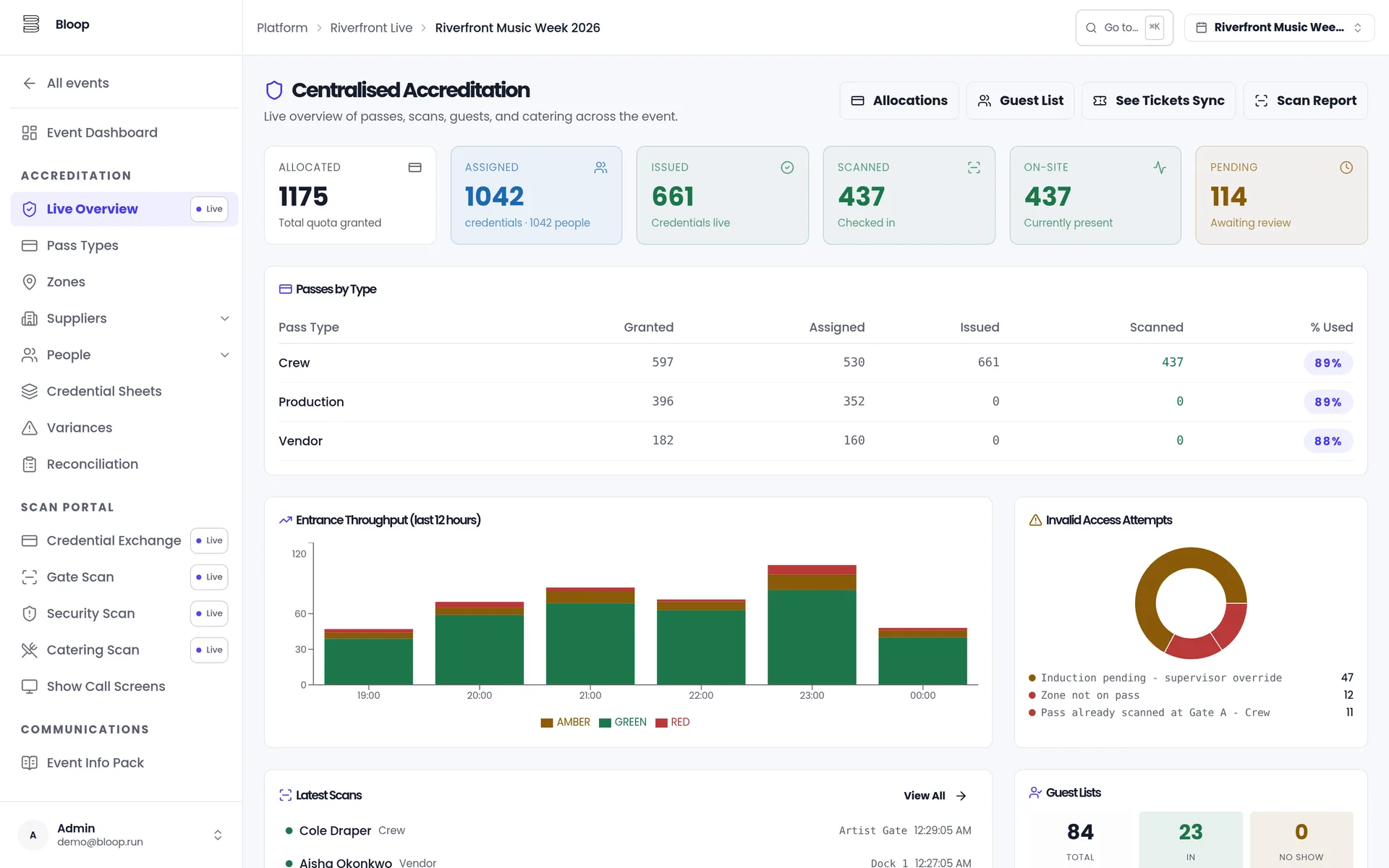1389x868 pixels.
Task: Click the Production pass type row
Action: 815,401
